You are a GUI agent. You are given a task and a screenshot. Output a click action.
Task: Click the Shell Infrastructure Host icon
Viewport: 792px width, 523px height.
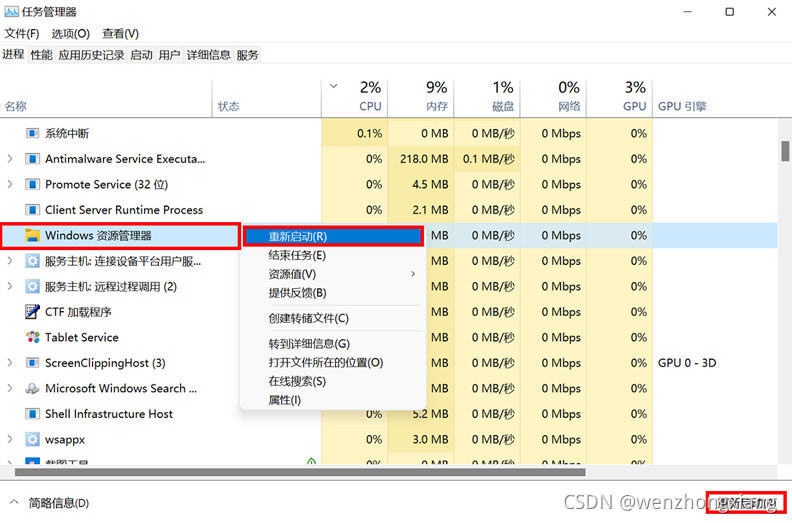point(32,414)
